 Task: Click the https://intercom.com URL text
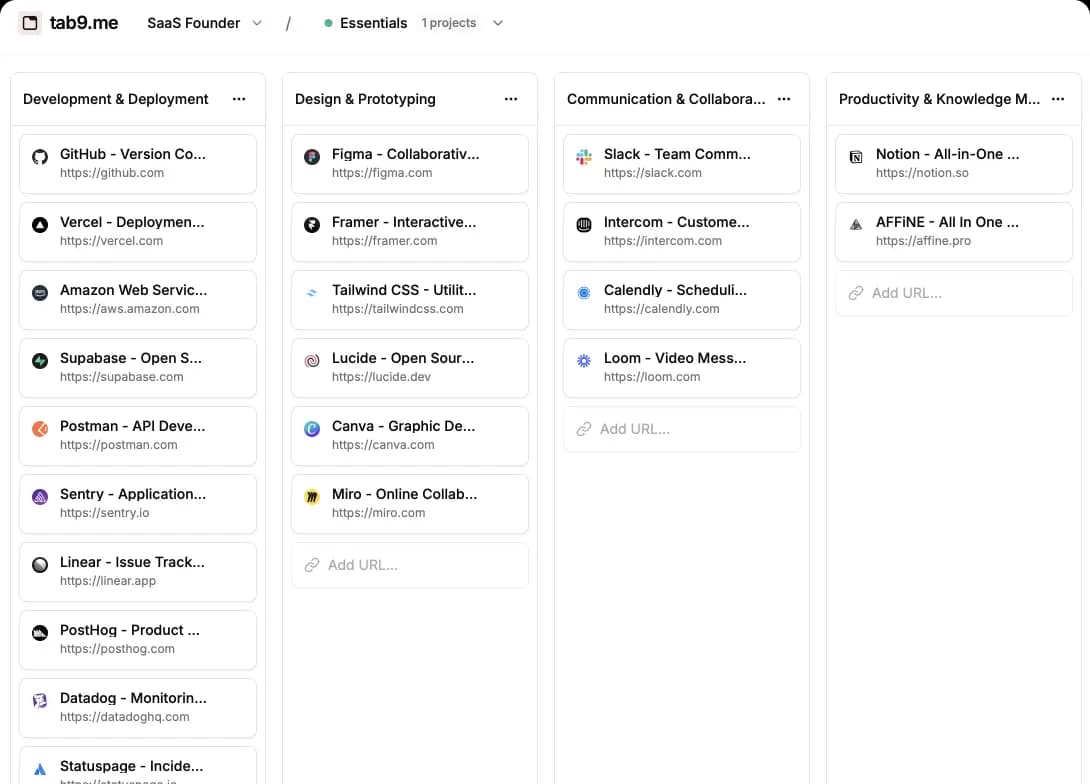tap(662, 240)
